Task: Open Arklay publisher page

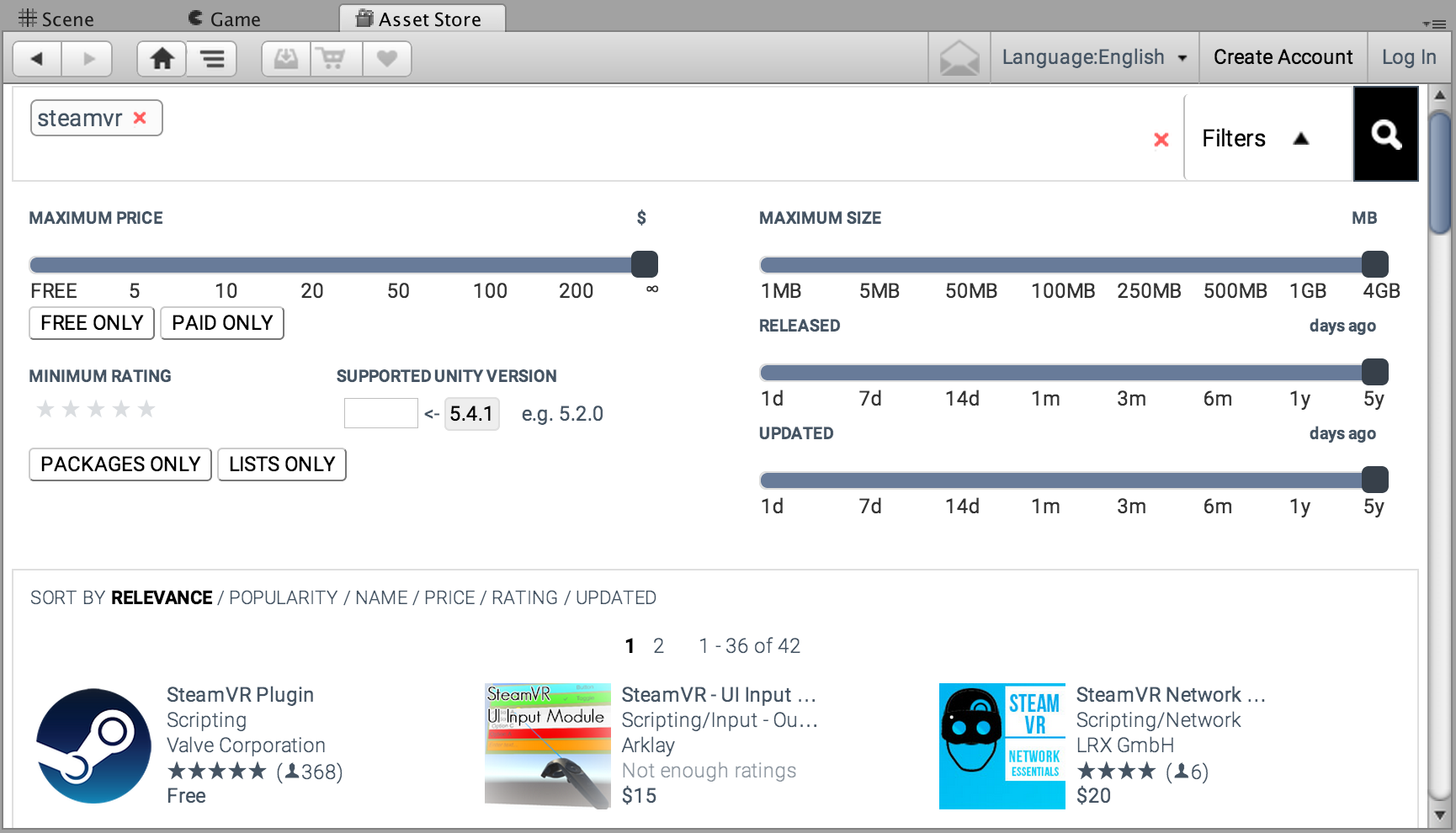Action: tap(648, 745)
